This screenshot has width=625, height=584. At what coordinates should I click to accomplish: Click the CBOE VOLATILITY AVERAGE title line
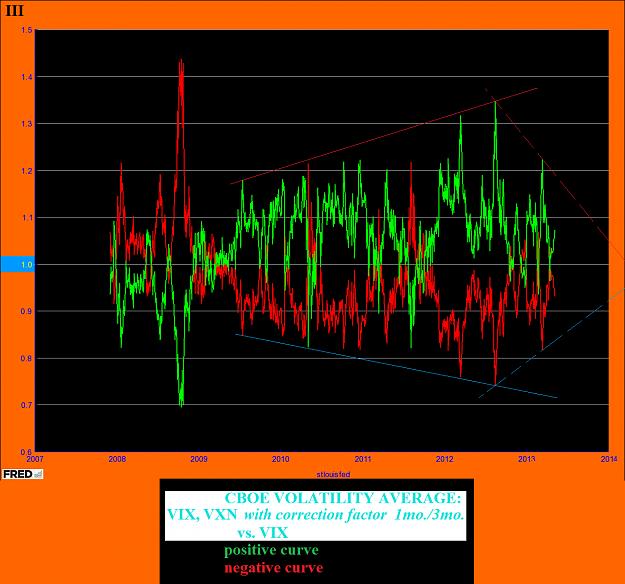[x=343, y=498]
